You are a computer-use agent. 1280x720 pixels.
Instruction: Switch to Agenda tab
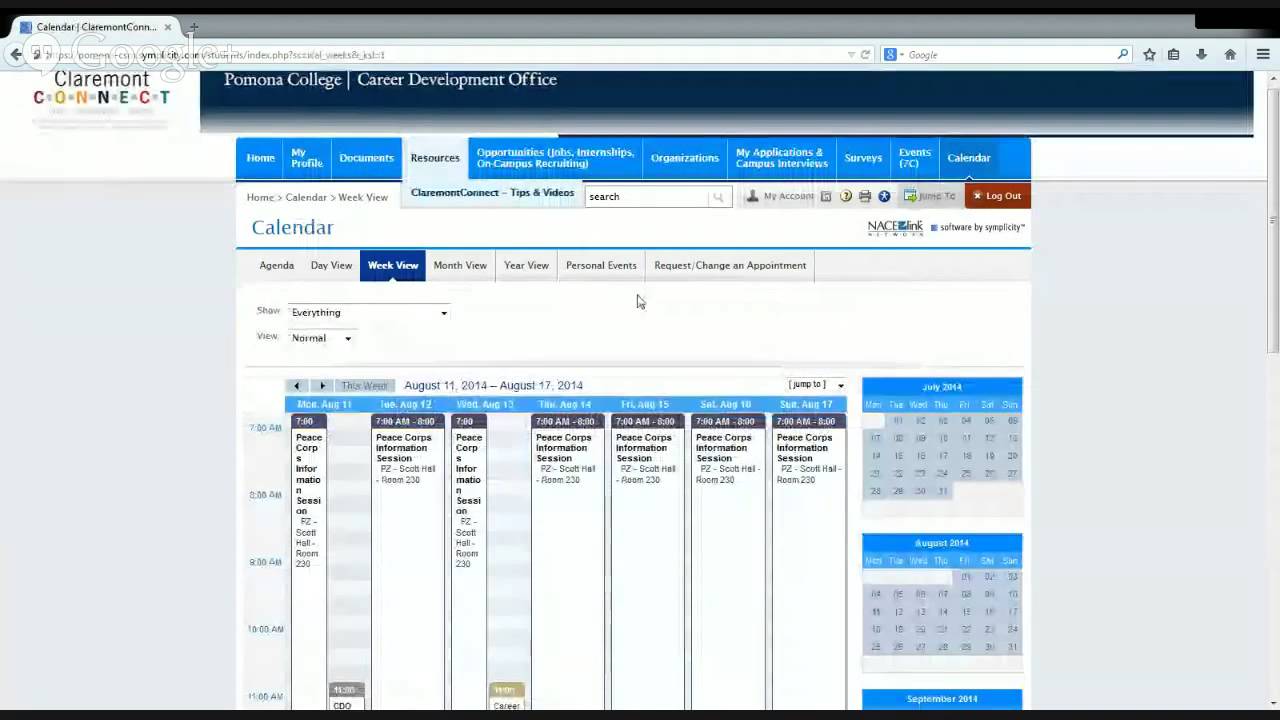pyautogui.click(x=277, y=266)
